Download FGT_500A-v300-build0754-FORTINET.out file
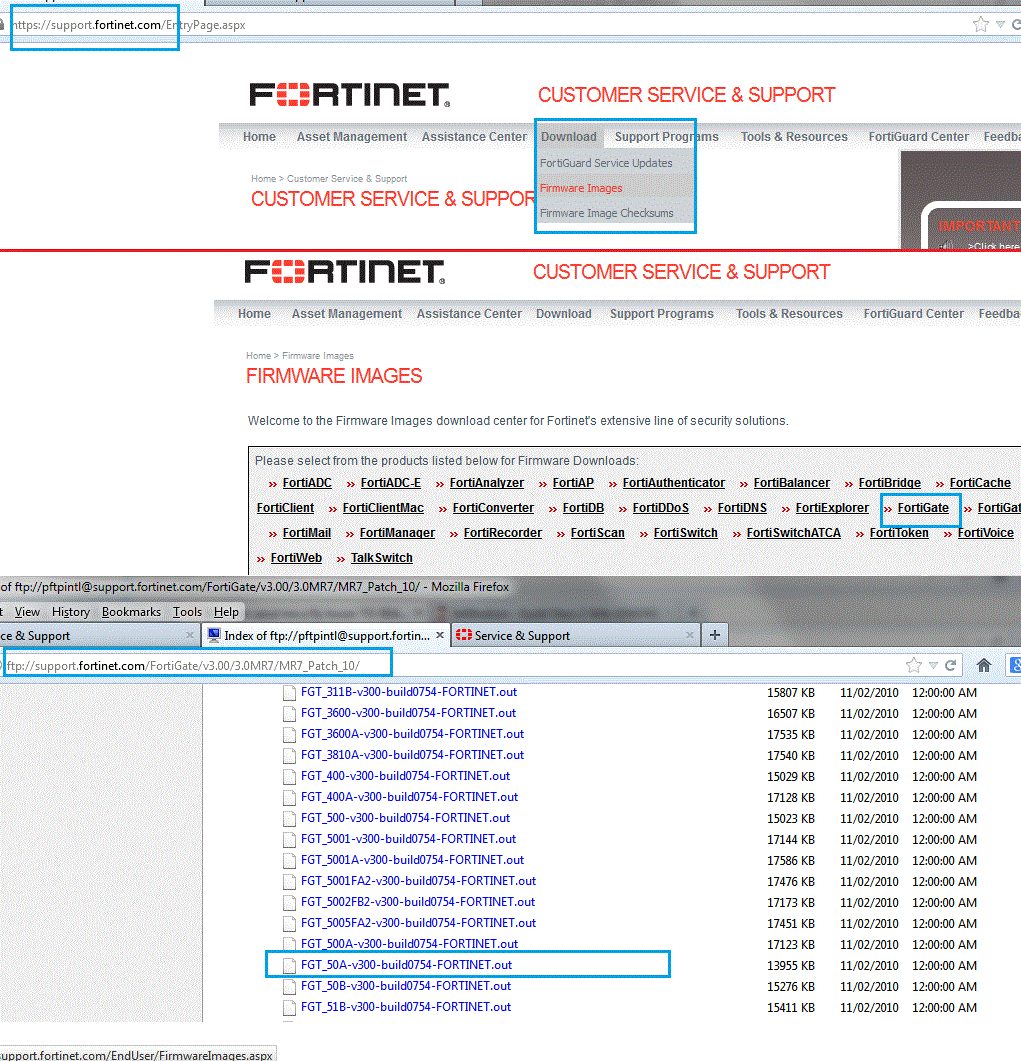 pyautogui.click(x=409, y=944)
